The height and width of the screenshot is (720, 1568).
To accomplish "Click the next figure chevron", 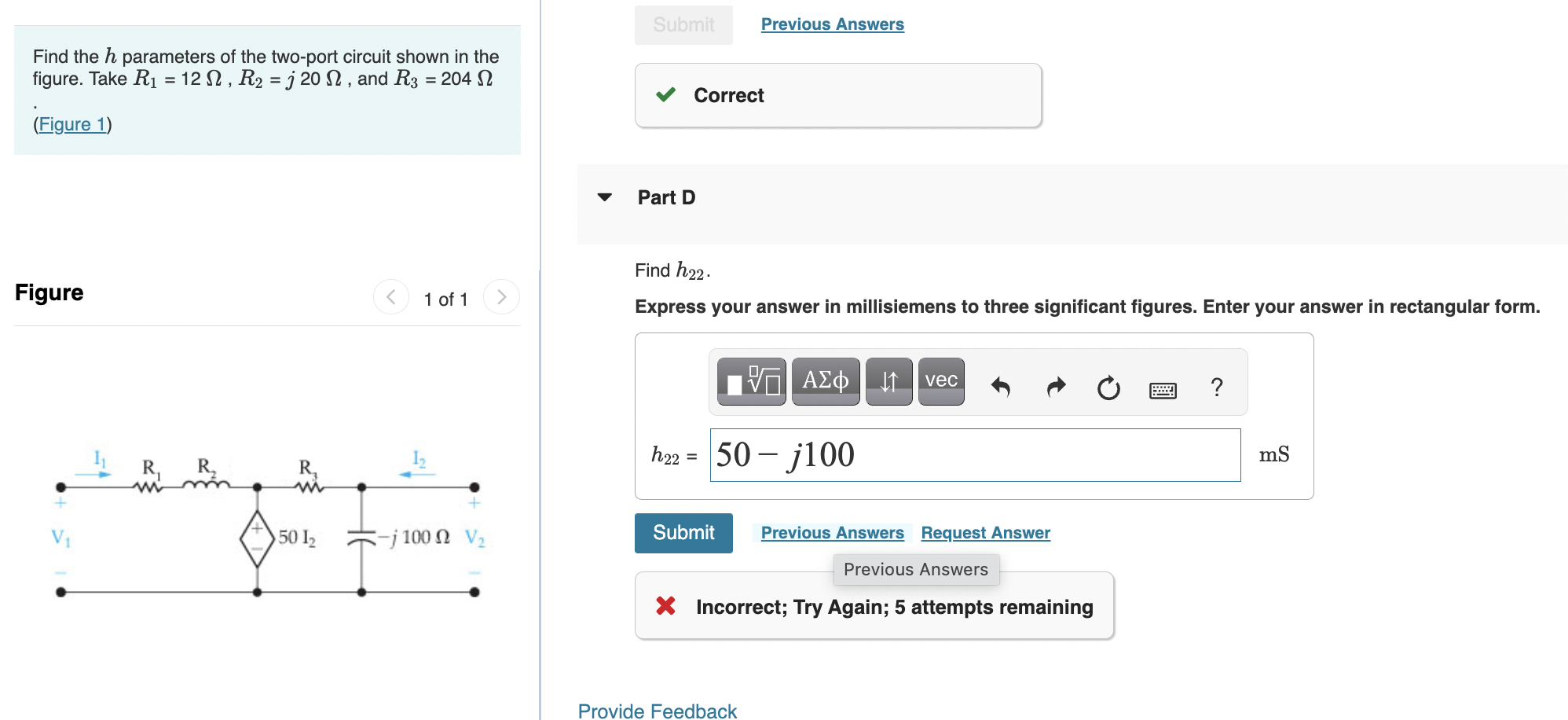I will click(x=502, y=297).
